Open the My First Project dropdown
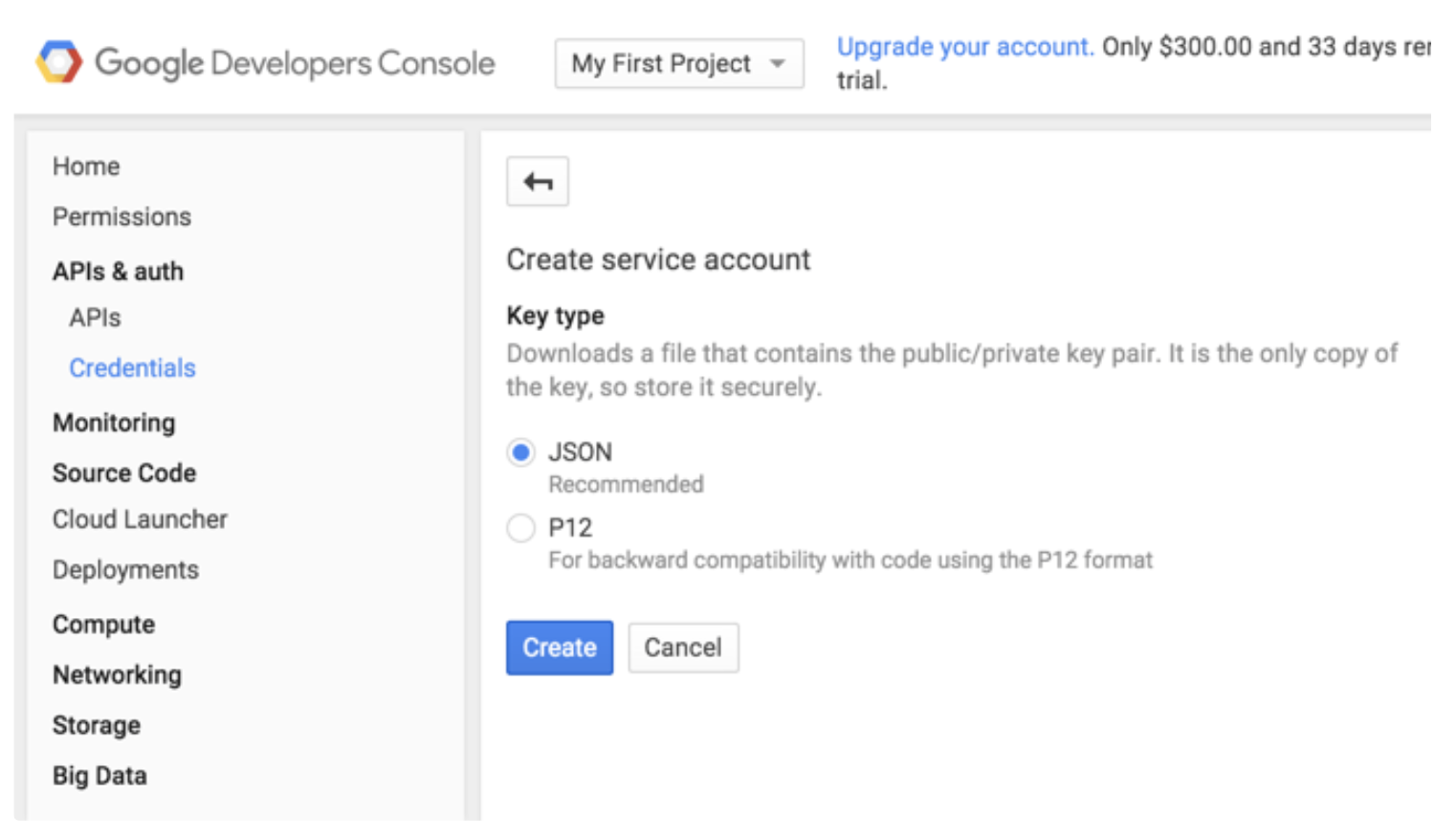The height and width of the screenshot is (838, 1456). 678,64
